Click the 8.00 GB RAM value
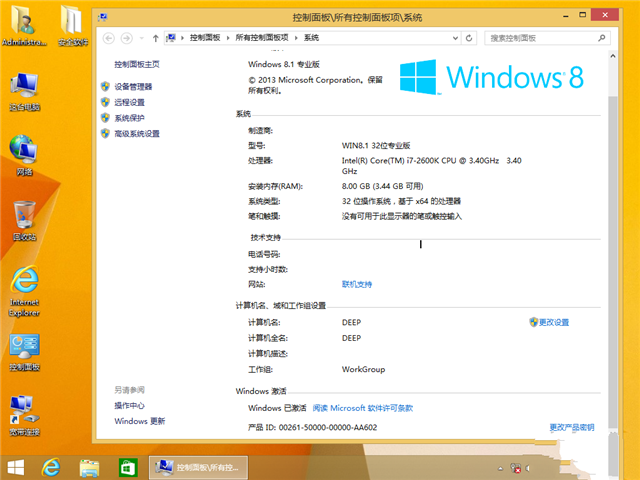The image size is (640, 480). tap(382, 187)
